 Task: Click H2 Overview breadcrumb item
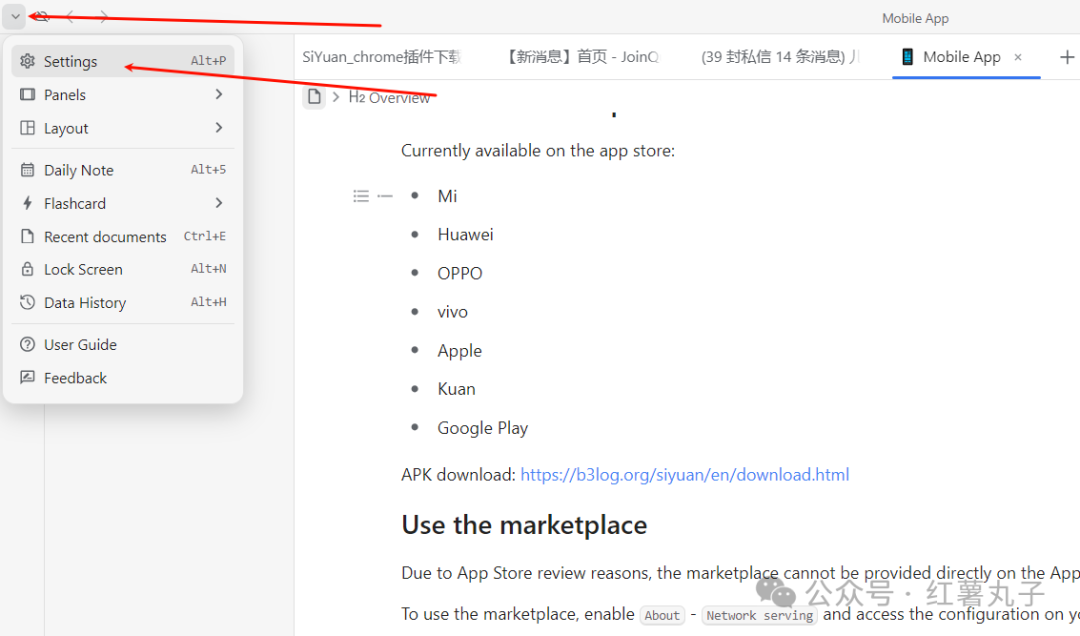point(389,97)
